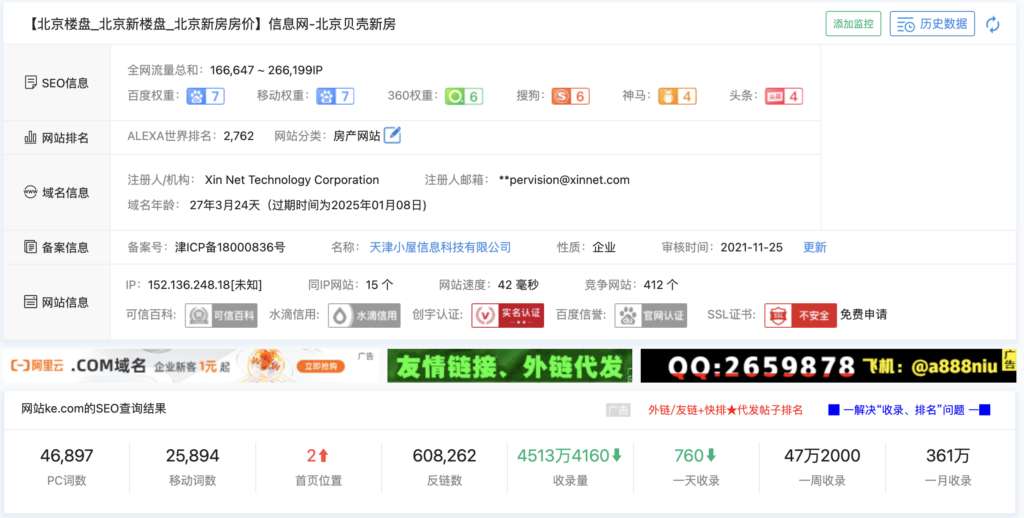Click the 360权重 6 badge

464,96
